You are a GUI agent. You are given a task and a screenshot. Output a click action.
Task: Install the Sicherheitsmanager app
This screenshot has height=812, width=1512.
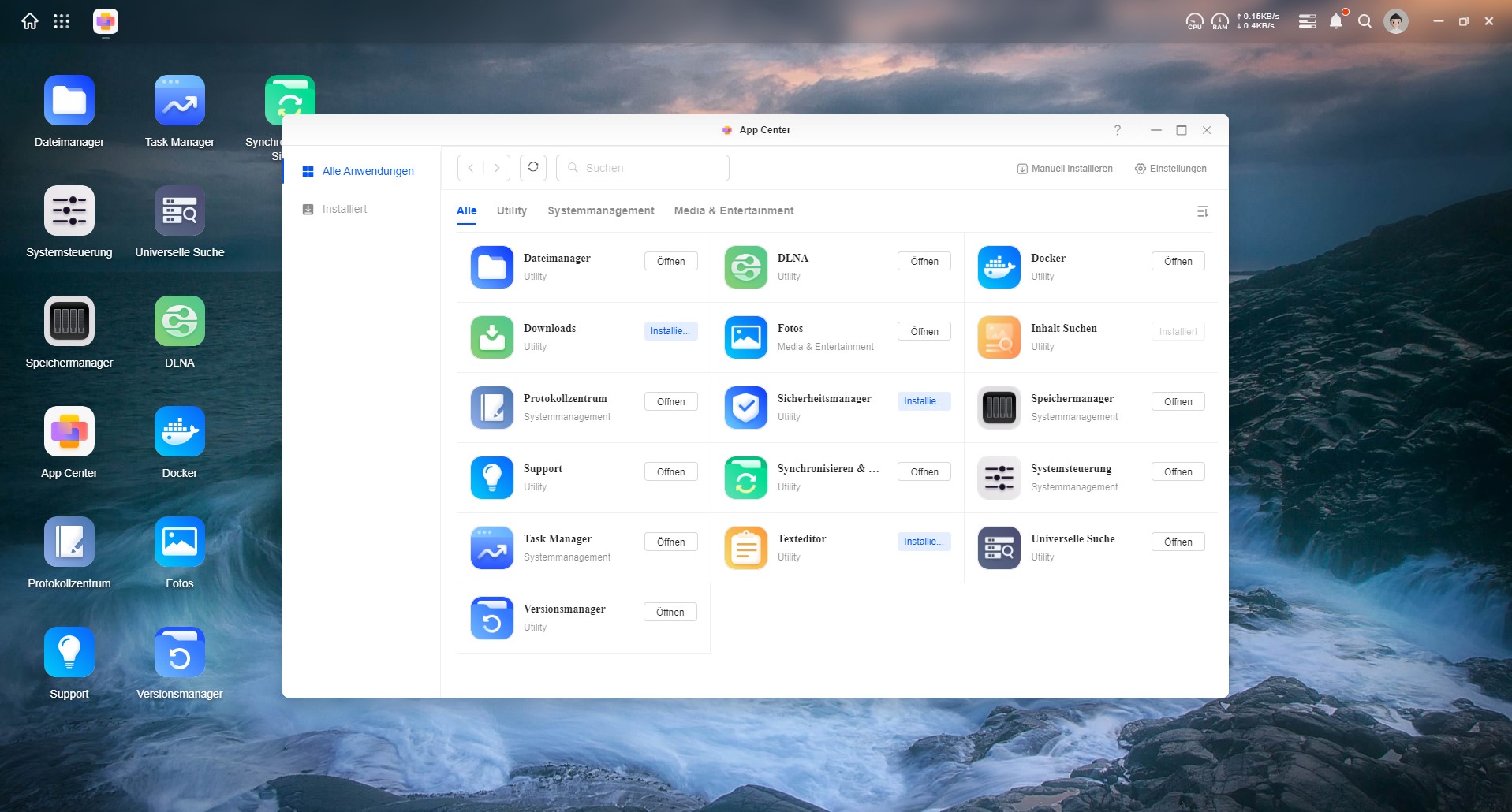pyautogui.click(x=924, y=401)
